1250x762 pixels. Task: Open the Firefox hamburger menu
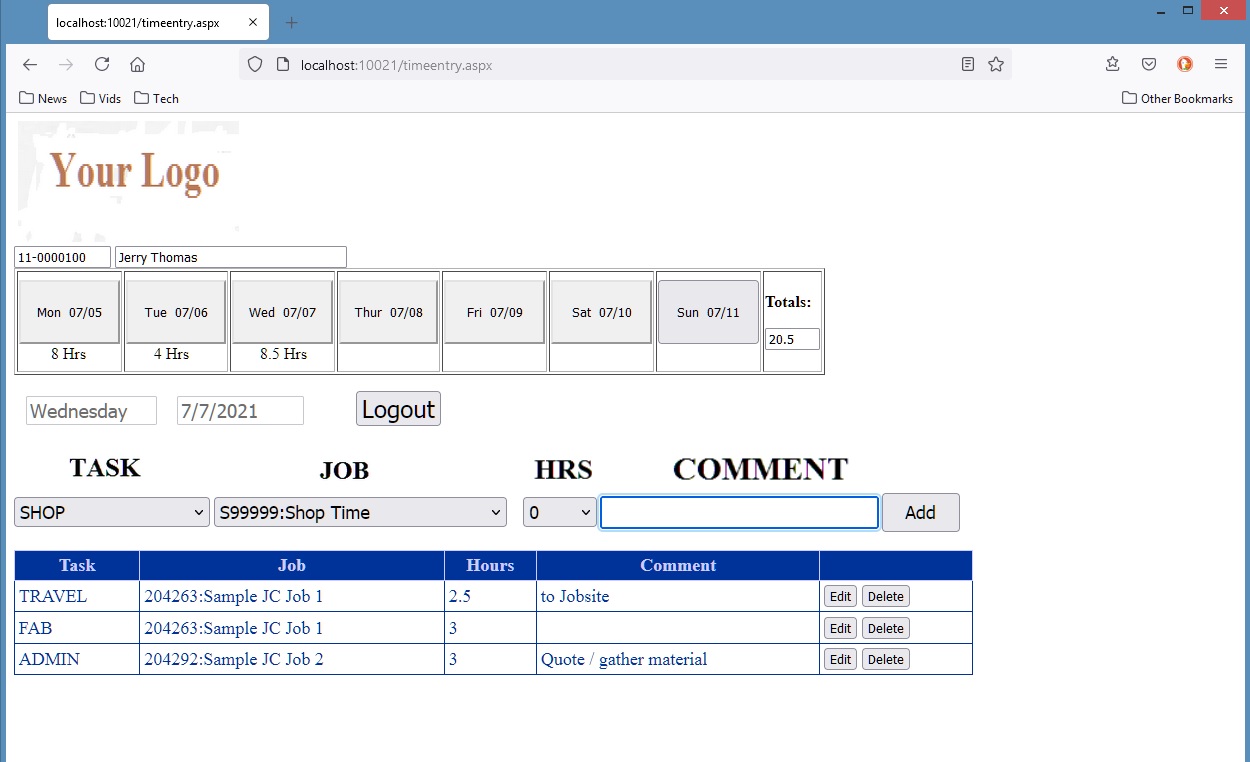click(x=1220, y=64)
